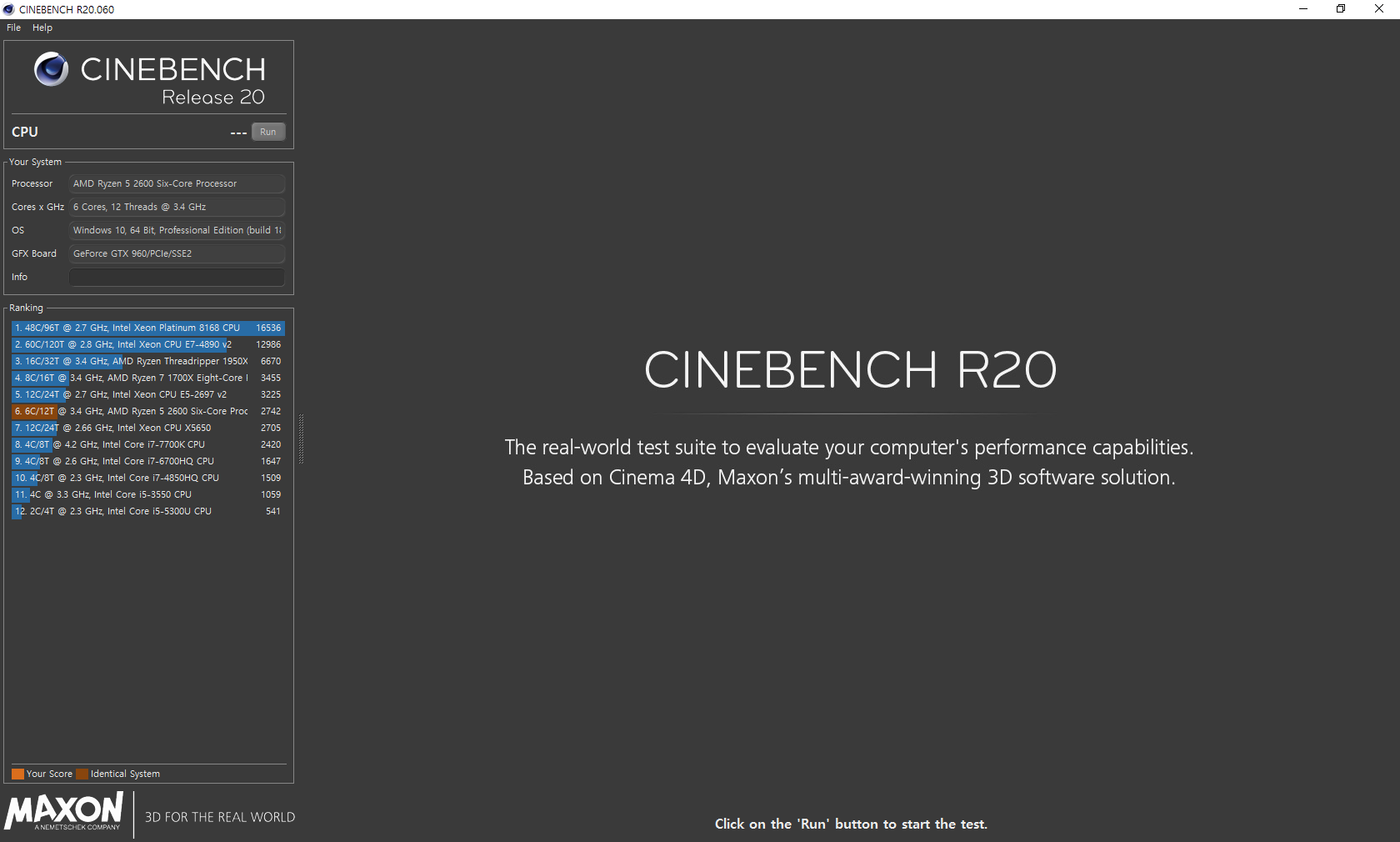
Task: Restore down the Cinebench window
Action: point(1341,9)
